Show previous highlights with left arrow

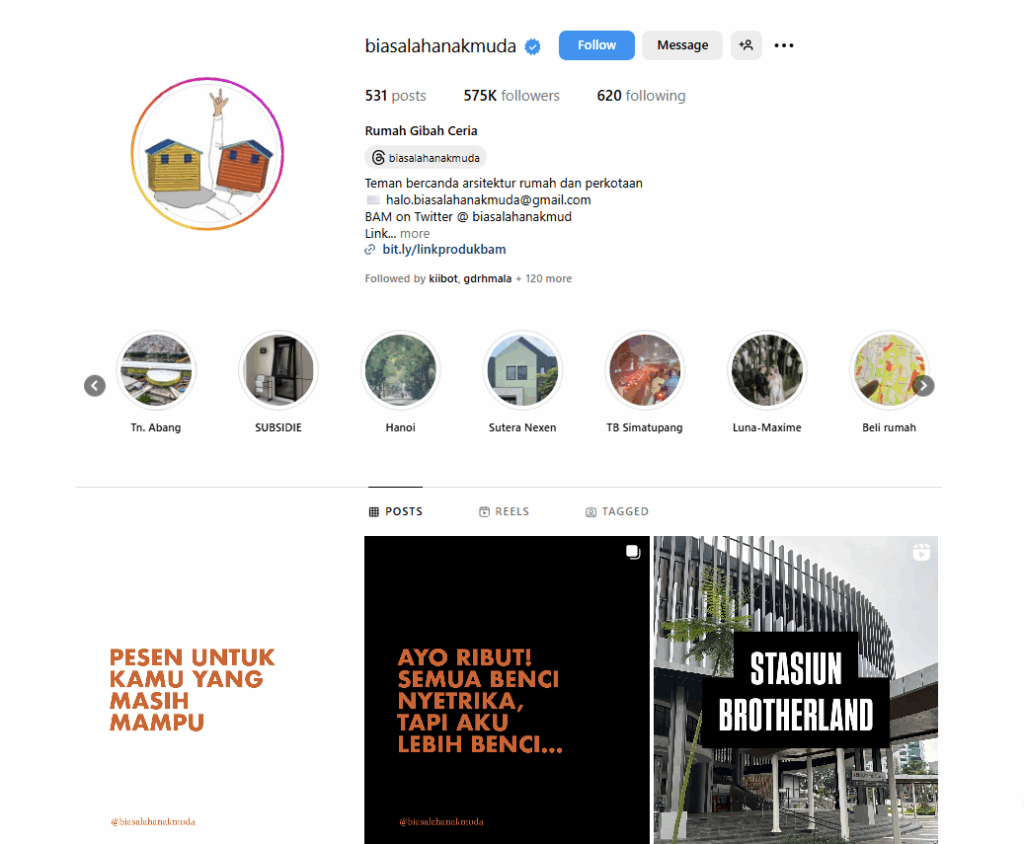coord(95,386)
